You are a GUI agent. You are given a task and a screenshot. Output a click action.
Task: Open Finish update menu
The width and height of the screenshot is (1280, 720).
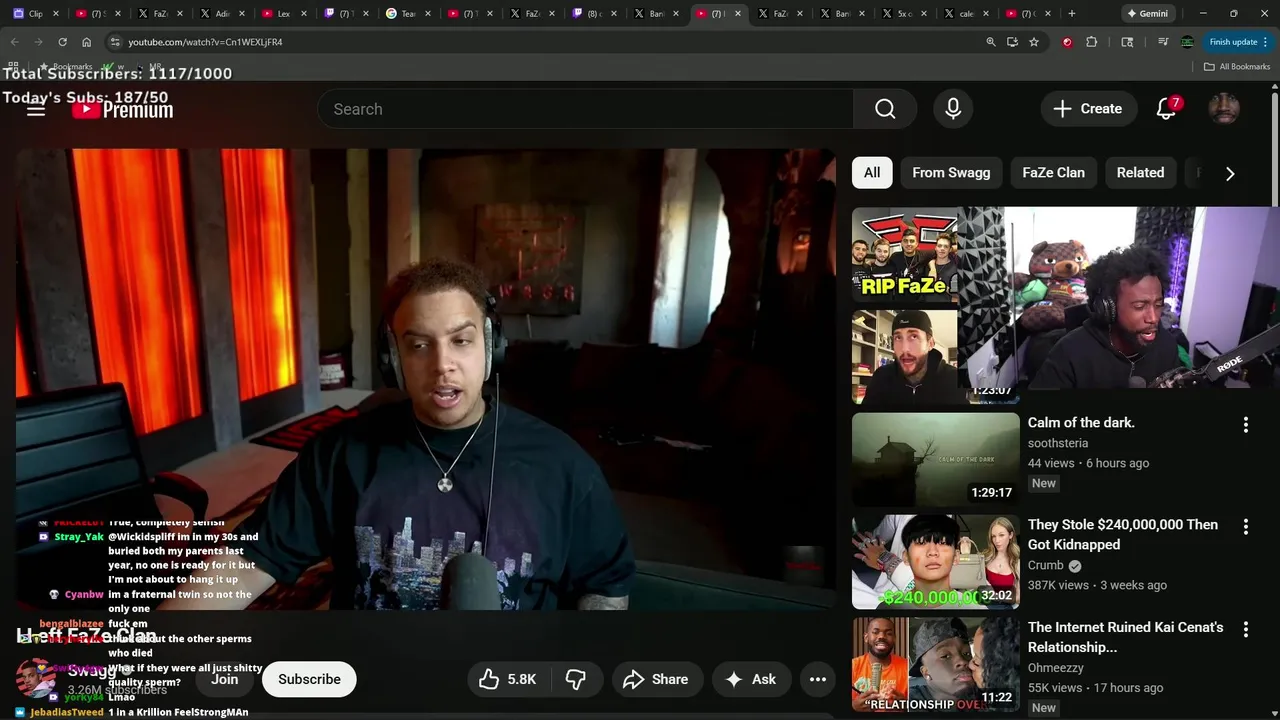[x=1239, y=42]
